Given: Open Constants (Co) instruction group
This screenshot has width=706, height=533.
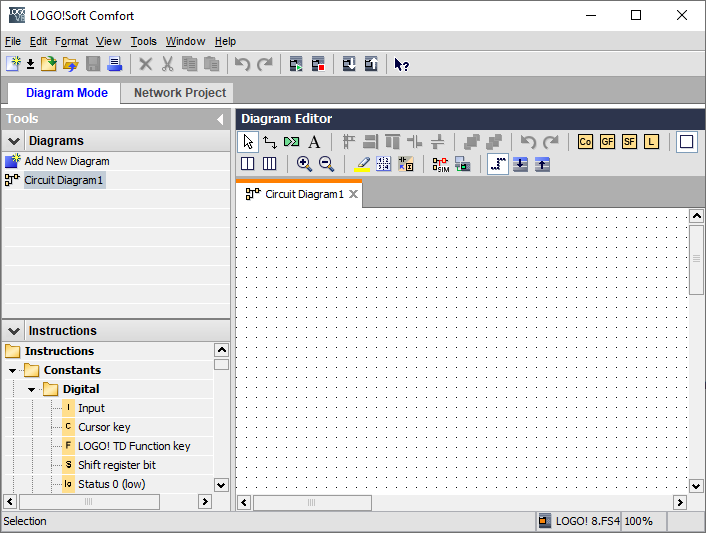Looking at the screenshot, I should point(586,142).
